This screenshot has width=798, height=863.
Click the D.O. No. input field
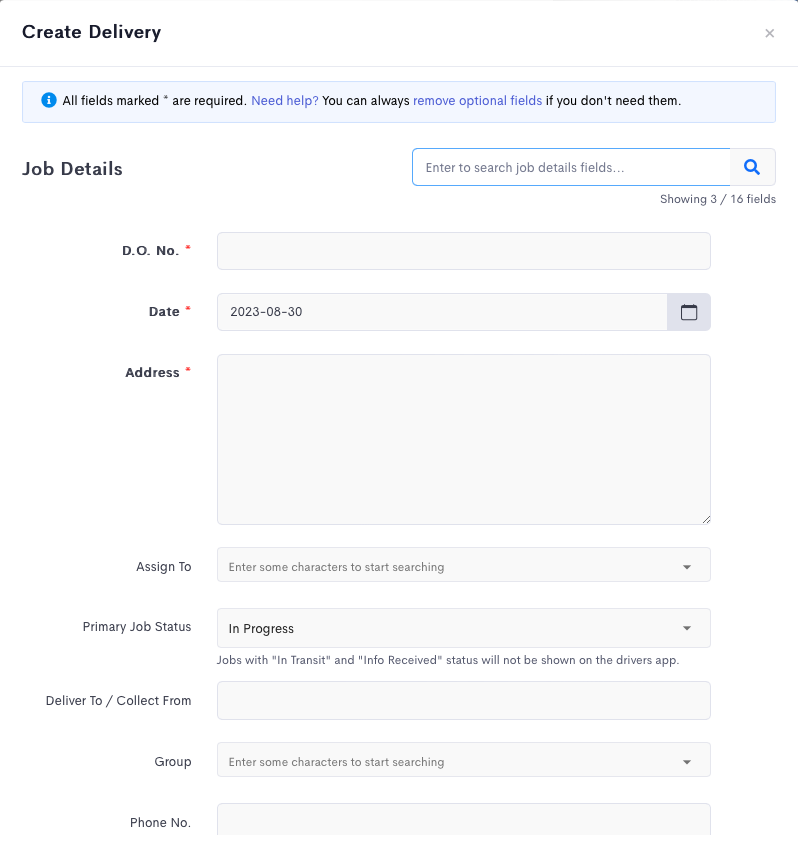(x=464, y=251)
